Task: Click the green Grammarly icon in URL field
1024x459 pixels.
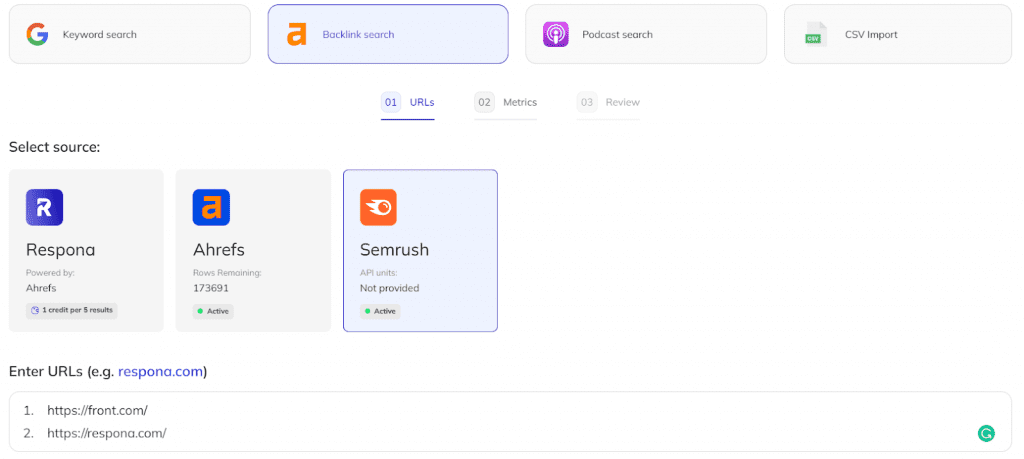Action: [x=986, y=433]
